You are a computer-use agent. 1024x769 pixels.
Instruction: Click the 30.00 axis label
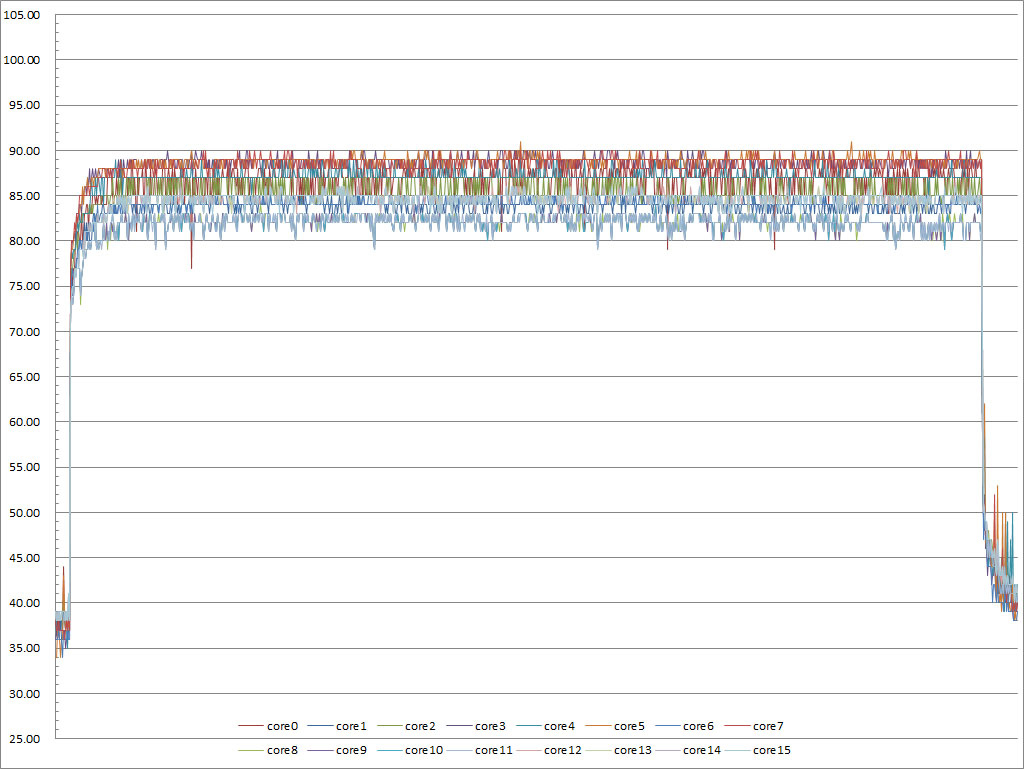pos(24,694)
